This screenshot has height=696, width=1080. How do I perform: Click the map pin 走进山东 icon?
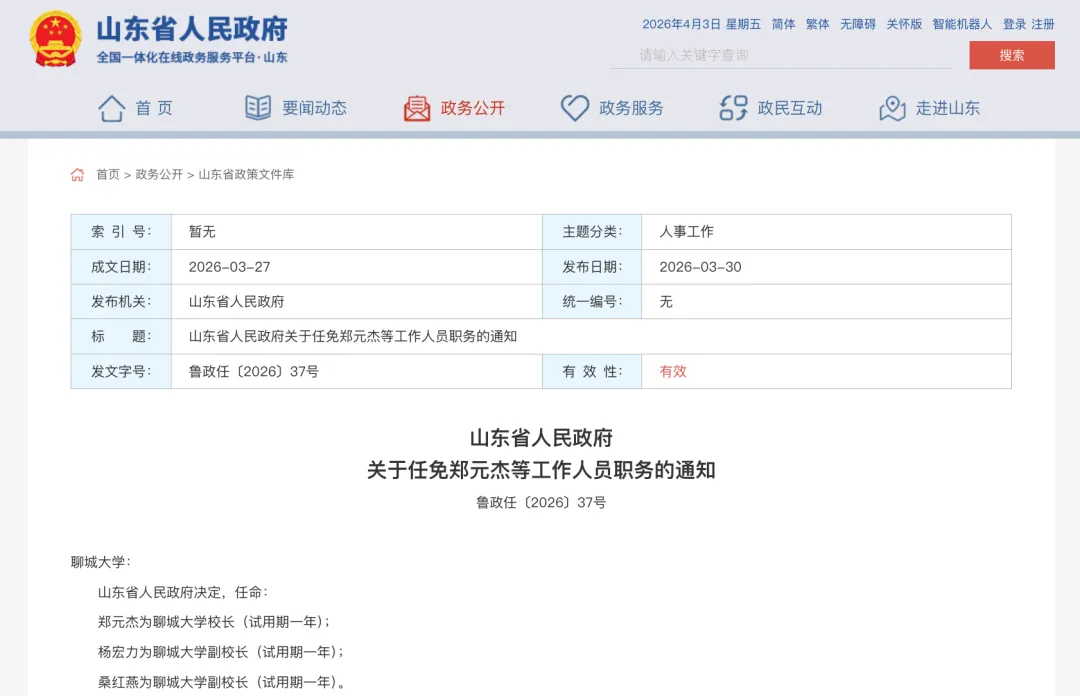[892, 108]
